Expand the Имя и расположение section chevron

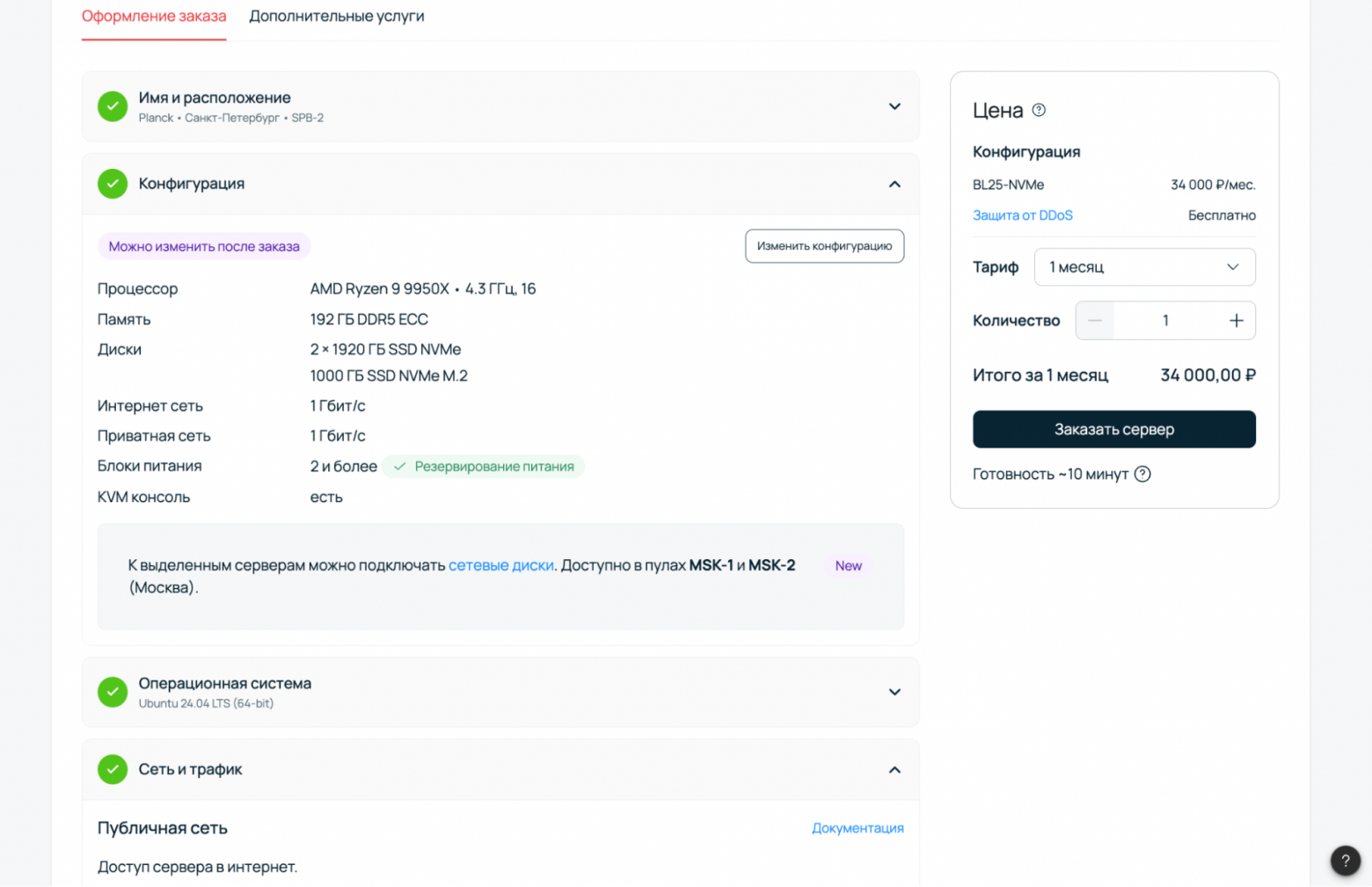pos(894,106)
